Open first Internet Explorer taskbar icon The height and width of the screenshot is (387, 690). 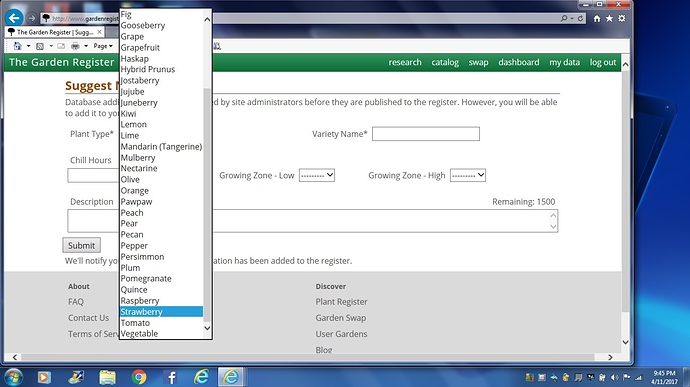coord(202,377)
